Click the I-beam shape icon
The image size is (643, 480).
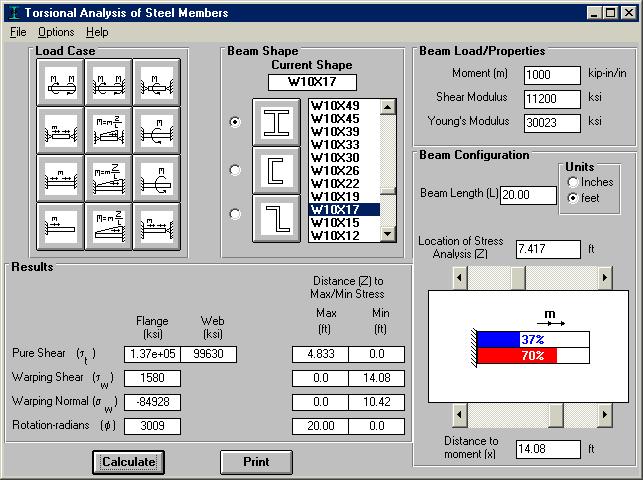click(275, 122)
